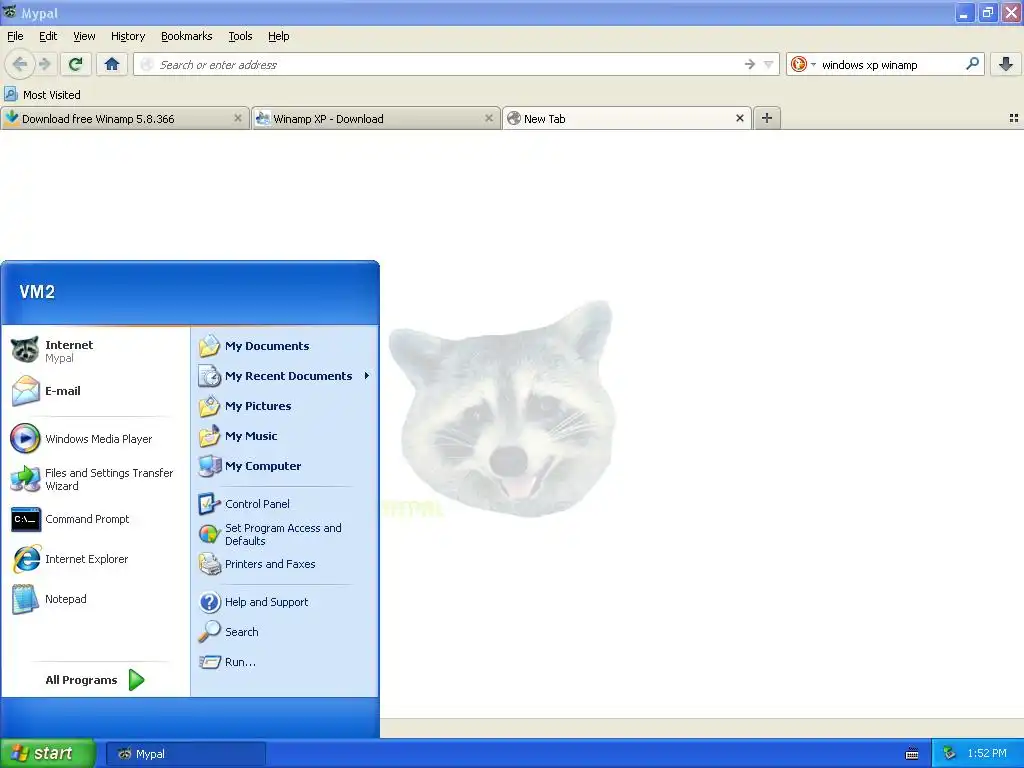Viewport: 1024px width, 768px height.
Task: Select Mypal taskbar button
Action: click(185, 754)
